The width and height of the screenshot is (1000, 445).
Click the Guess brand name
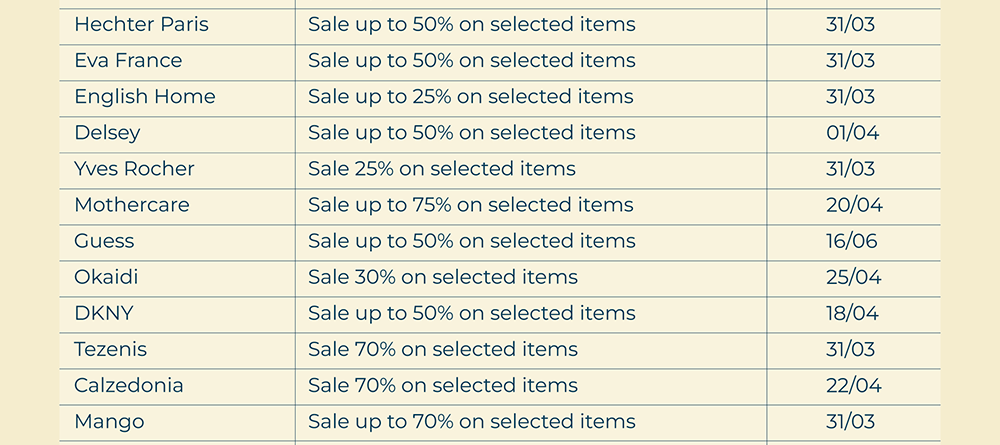[104, 241]
